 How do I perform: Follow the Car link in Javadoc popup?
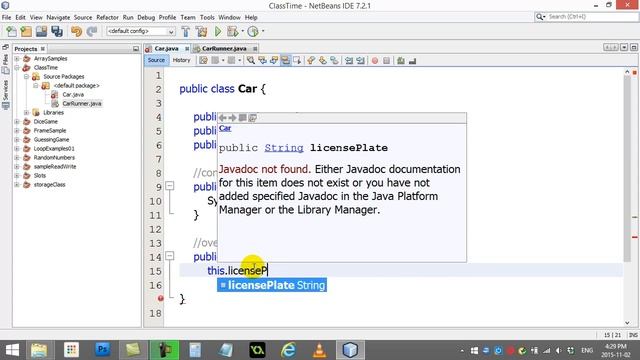tap(225, 128)
